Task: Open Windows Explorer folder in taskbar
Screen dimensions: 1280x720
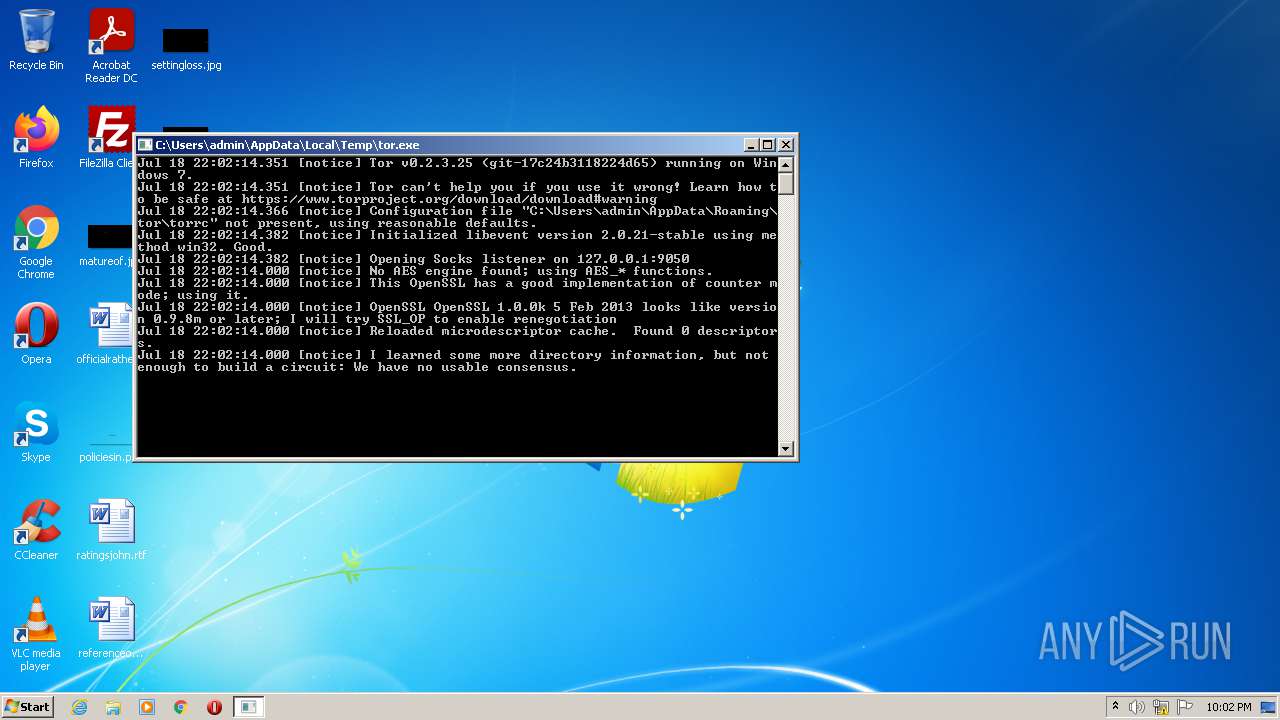Action: click(113, 707)
